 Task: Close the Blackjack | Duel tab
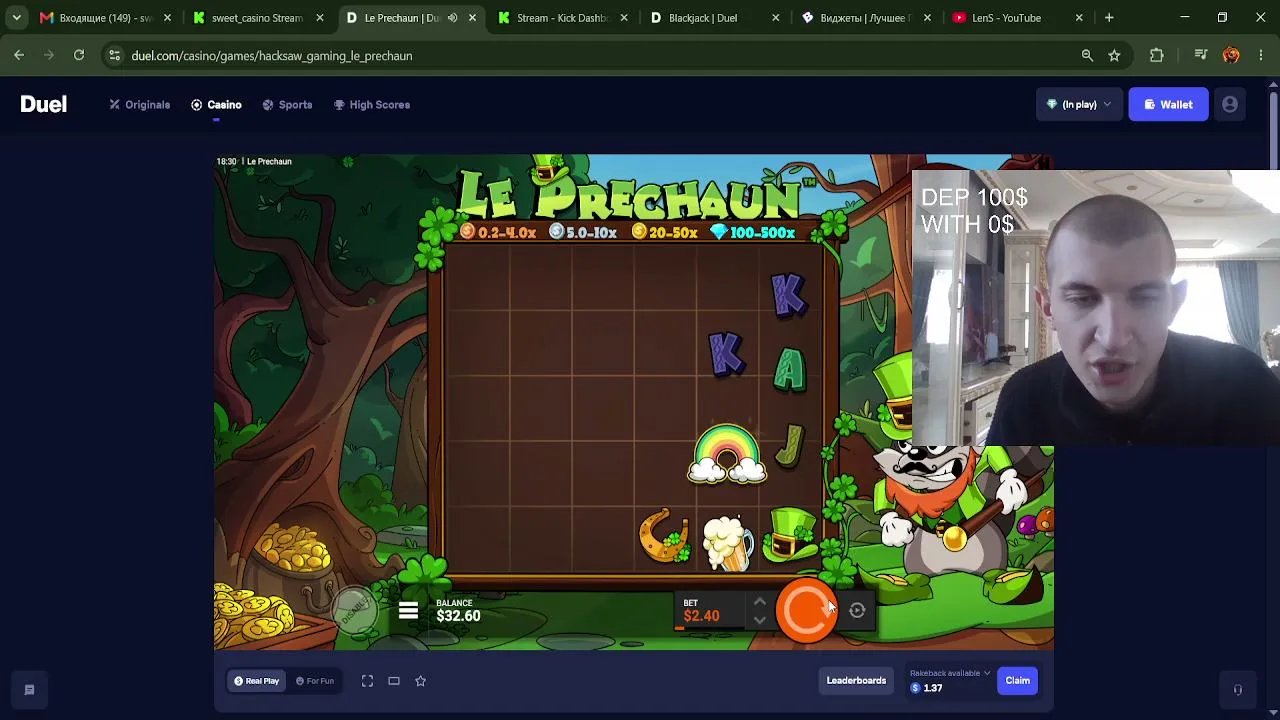click(776, 18)
